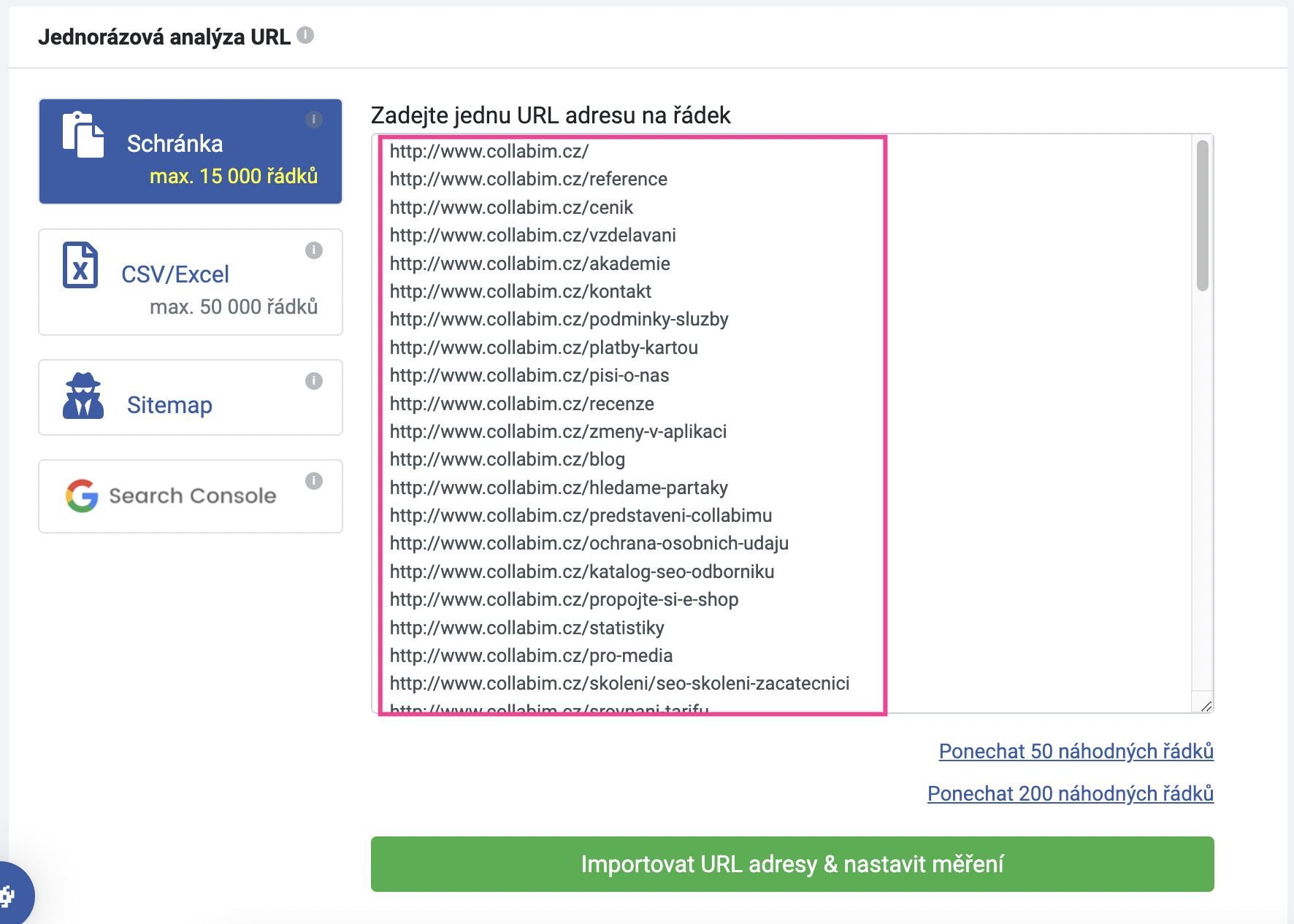This screenshot has height=924, width=1294.
Task: Click the line ending hledame-partaky
Action: [x=559, y=488]
